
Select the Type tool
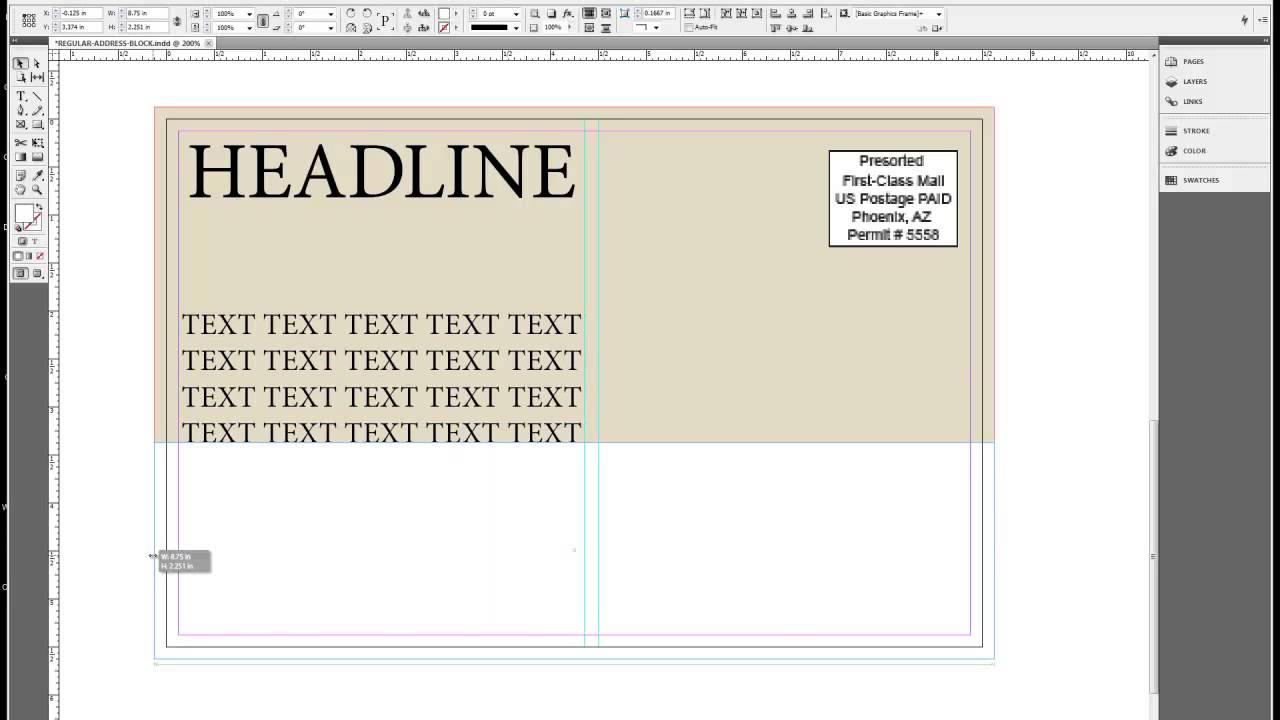[20, 97]
